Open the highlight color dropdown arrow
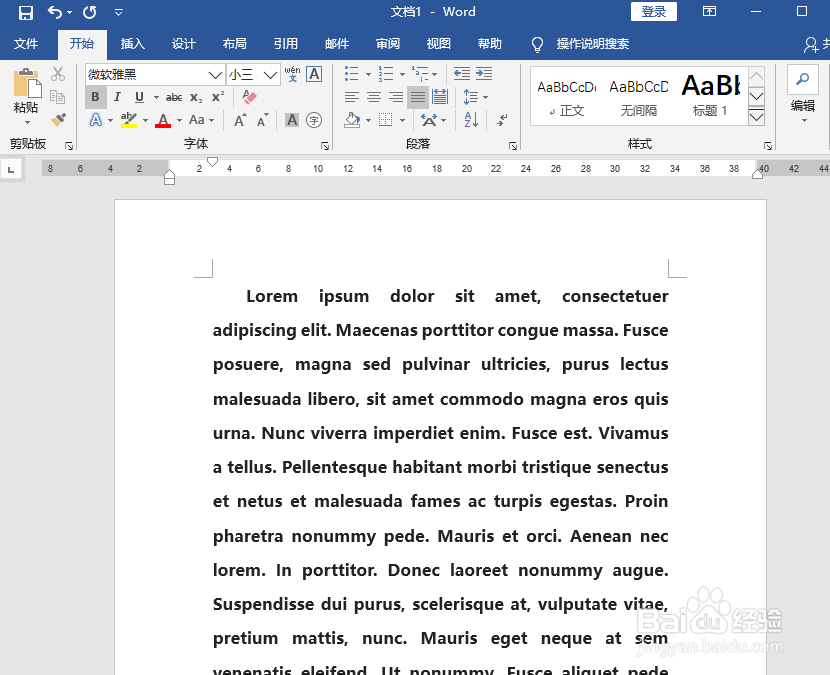The height and width of the screenshot is (675, 830). [x=145, y=121]
